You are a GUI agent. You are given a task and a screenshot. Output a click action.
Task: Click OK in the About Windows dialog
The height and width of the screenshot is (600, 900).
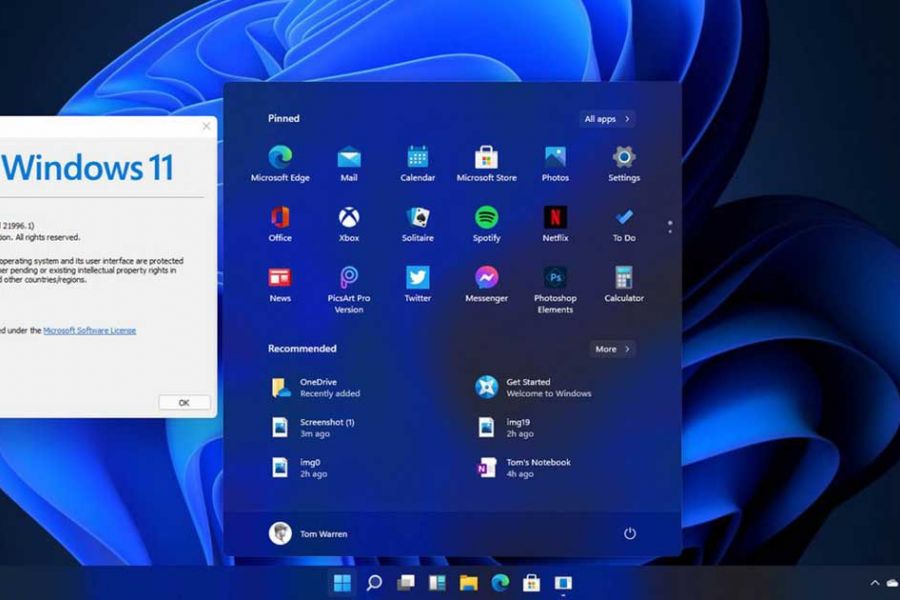184,402
